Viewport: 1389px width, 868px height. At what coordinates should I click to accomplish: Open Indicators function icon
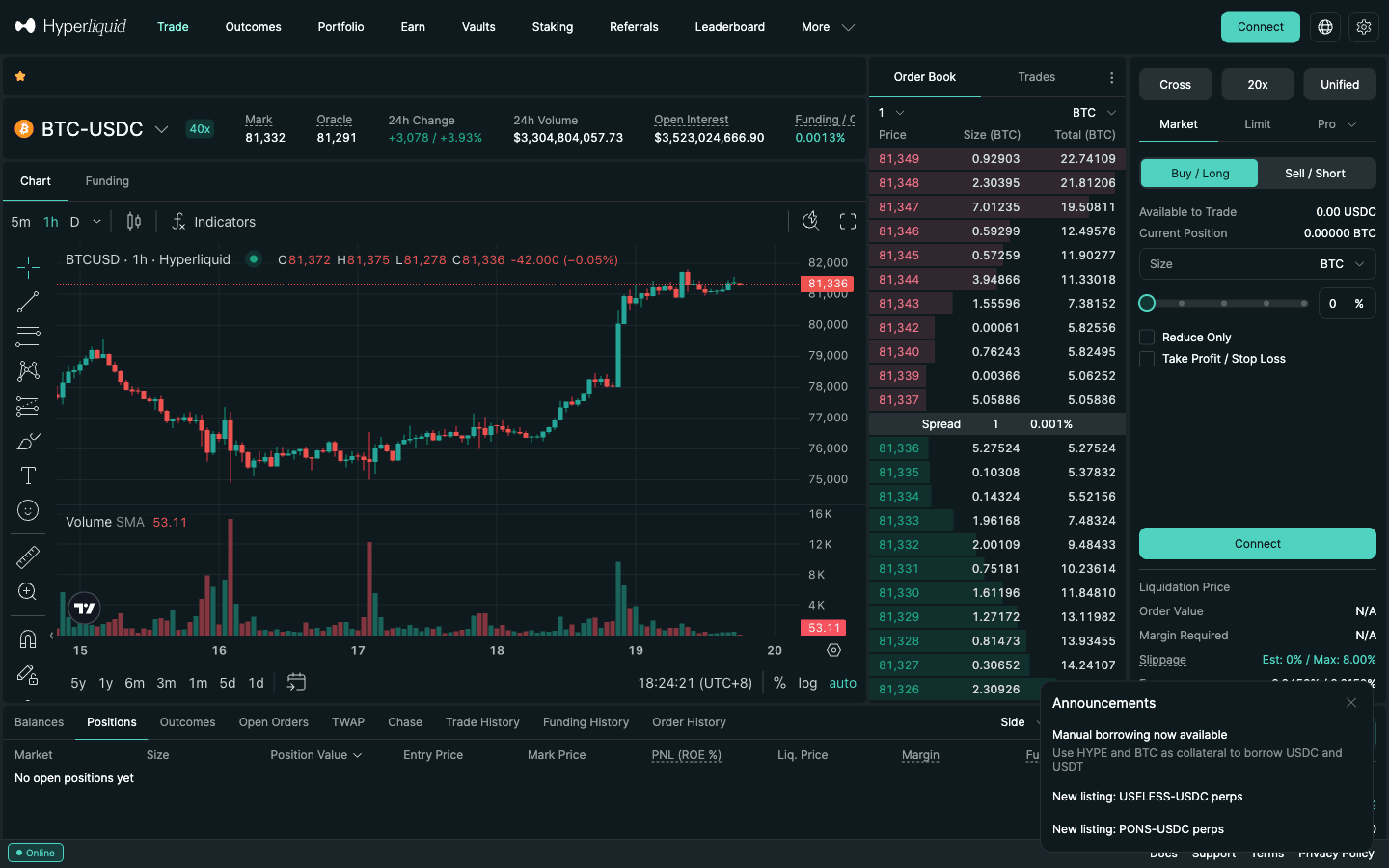click(178, 222)
